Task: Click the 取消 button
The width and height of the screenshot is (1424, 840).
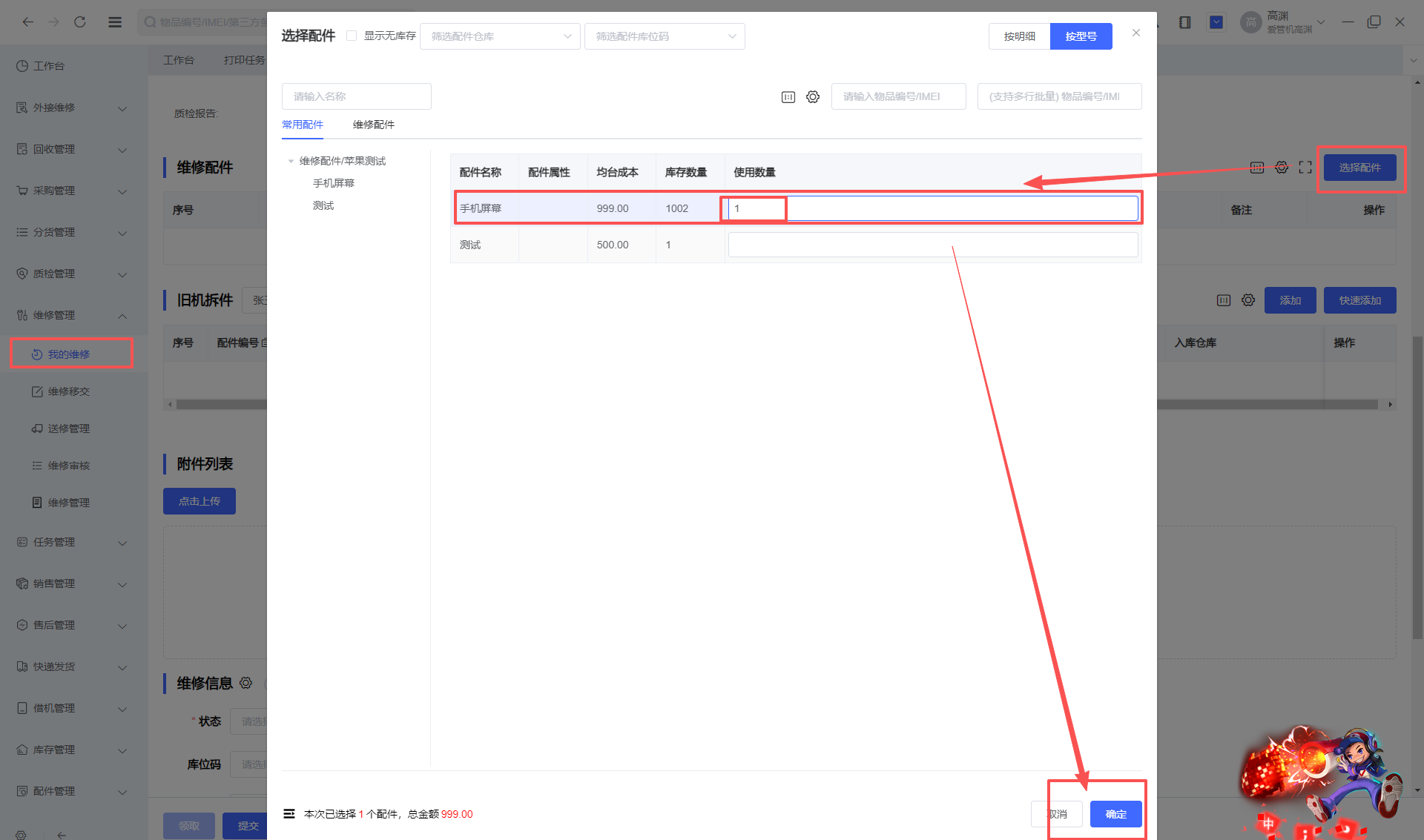Action: tap(1057, 814)
